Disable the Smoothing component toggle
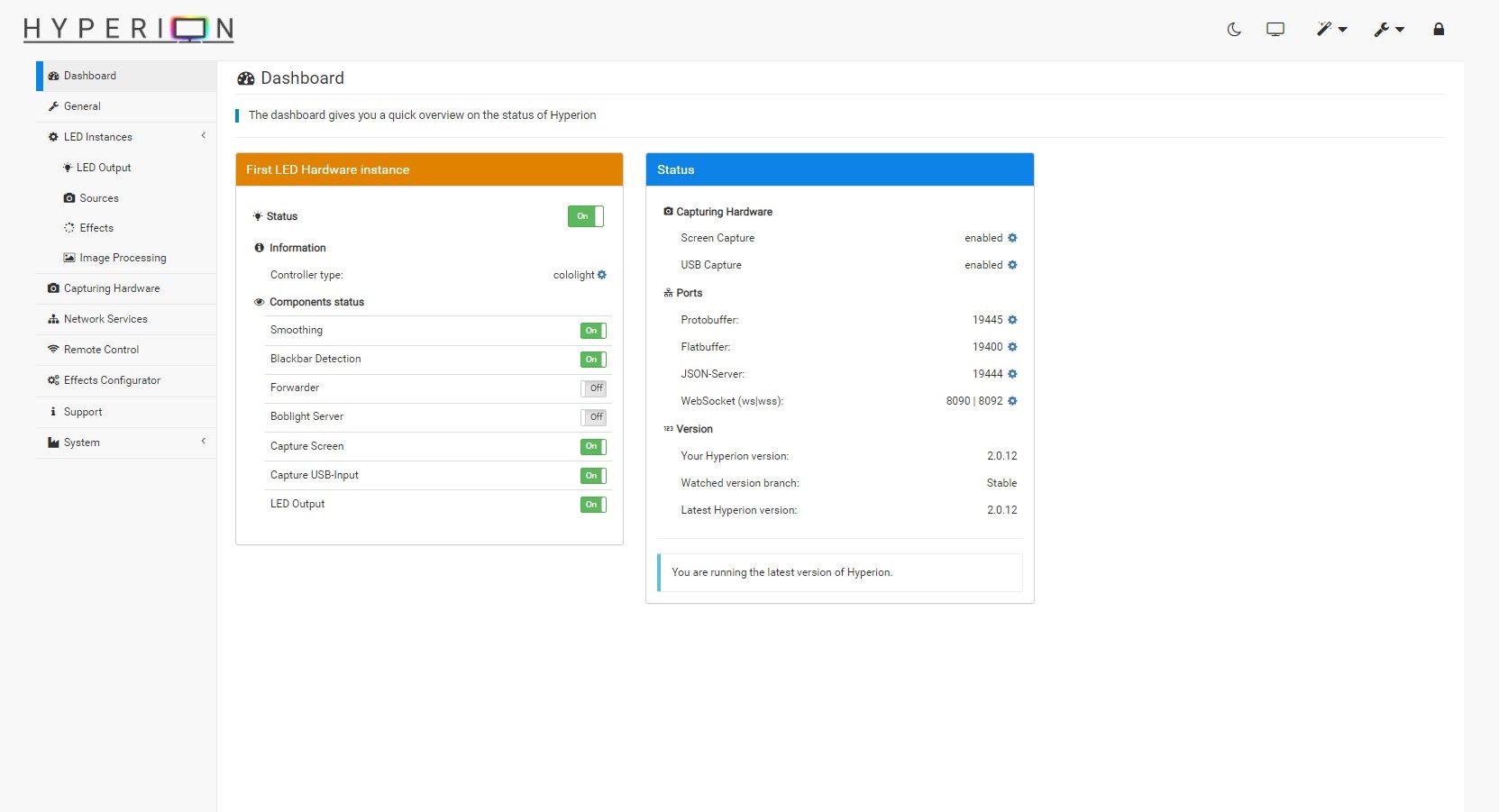The height and width of the screenshot is (812, 1499). coord(593,331)
